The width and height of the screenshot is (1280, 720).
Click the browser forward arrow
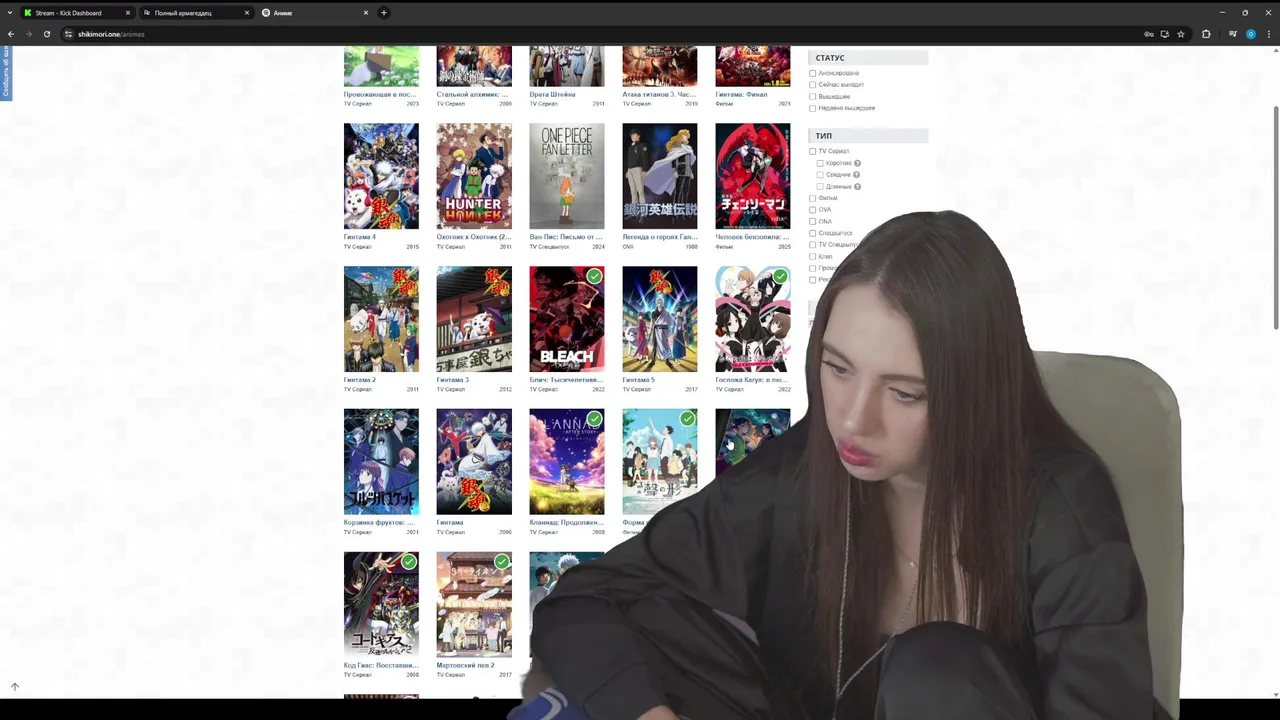[x=28, y=34]
